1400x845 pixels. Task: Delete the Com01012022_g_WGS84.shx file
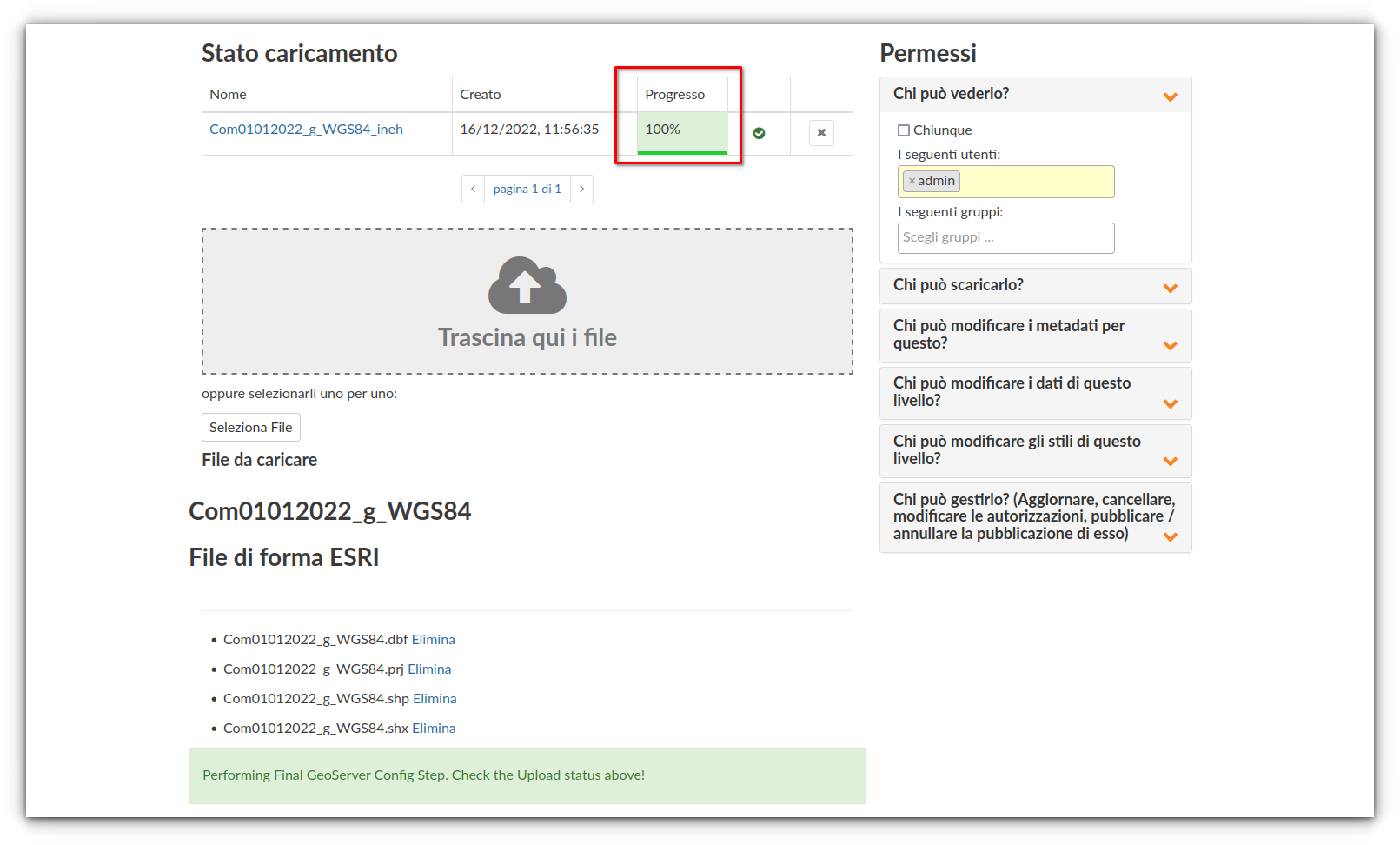coord(434,729)
